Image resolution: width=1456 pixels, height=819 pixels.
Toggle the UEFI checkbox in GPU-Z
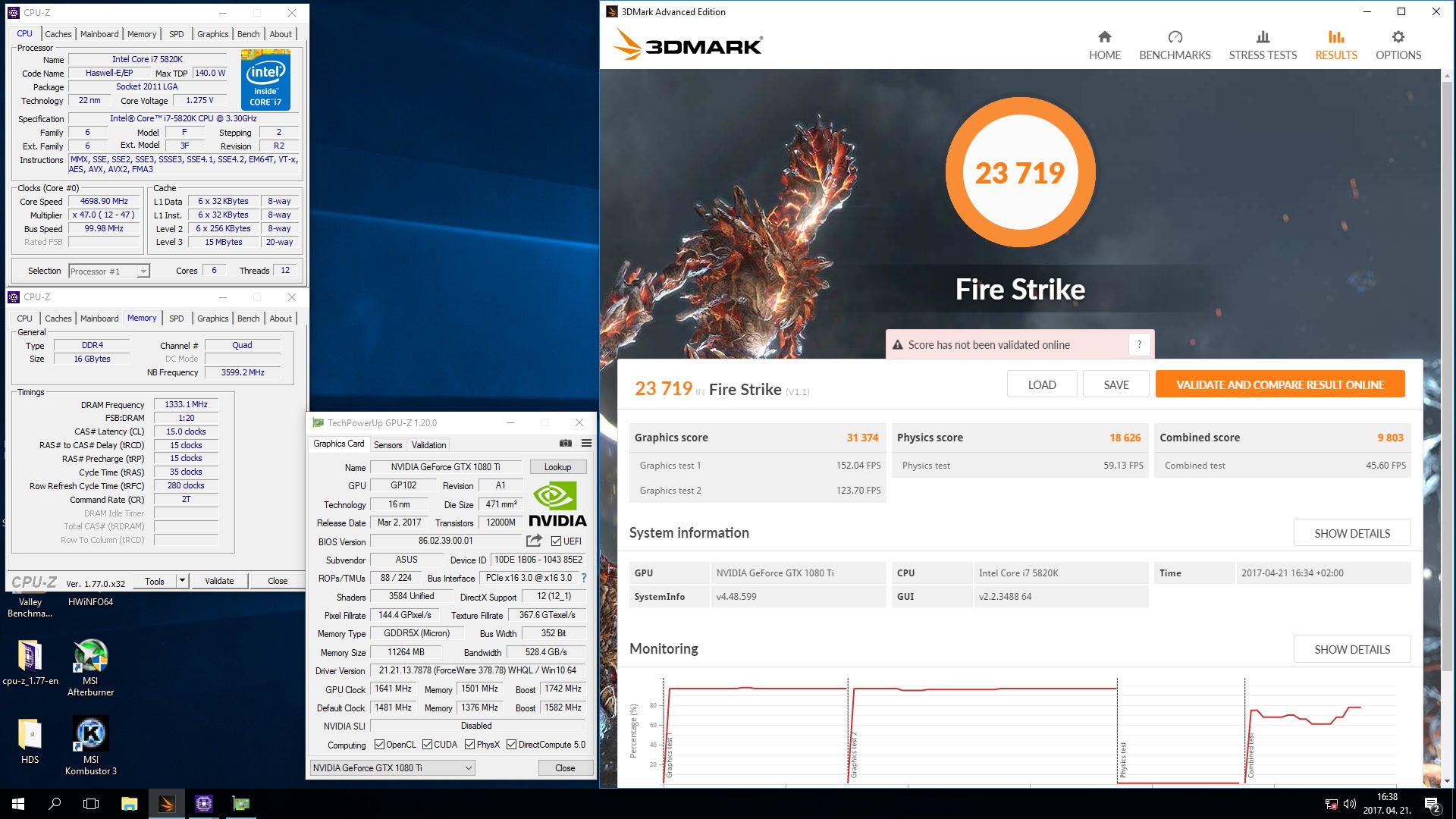[557, 541]
